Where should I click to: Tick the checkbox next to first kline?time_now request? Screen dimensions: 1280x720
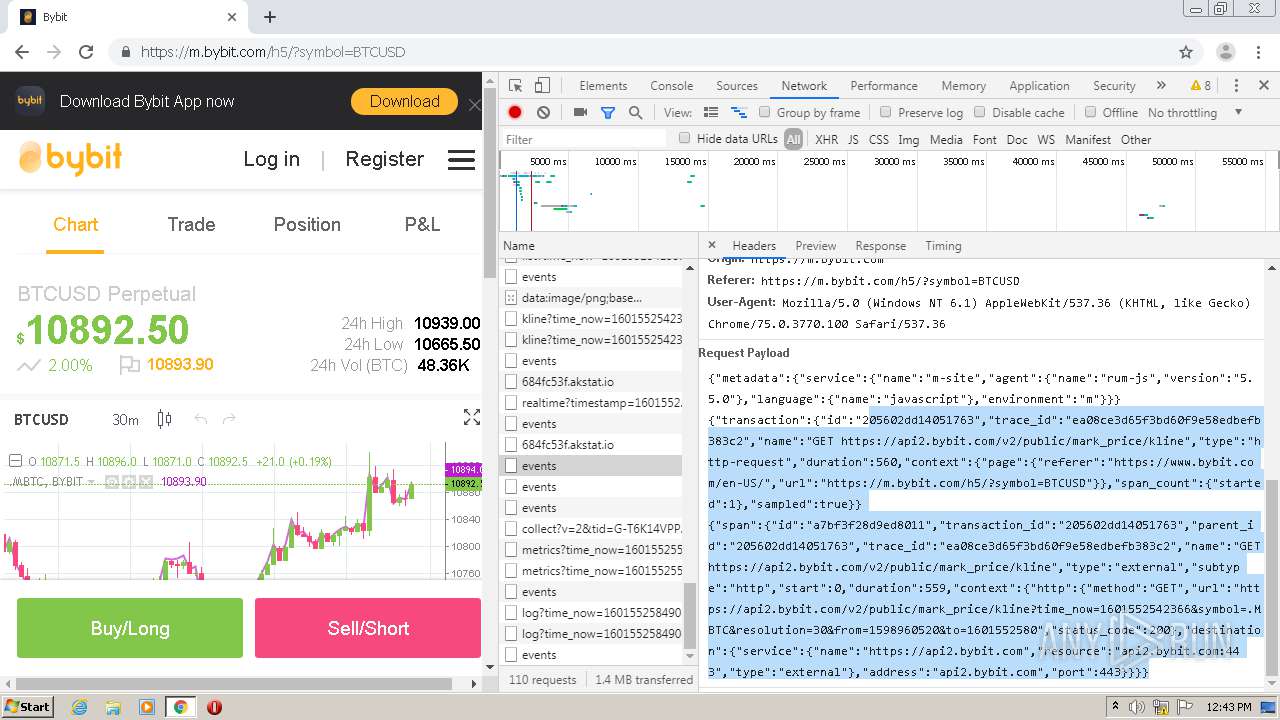click(x=511, y=319)
